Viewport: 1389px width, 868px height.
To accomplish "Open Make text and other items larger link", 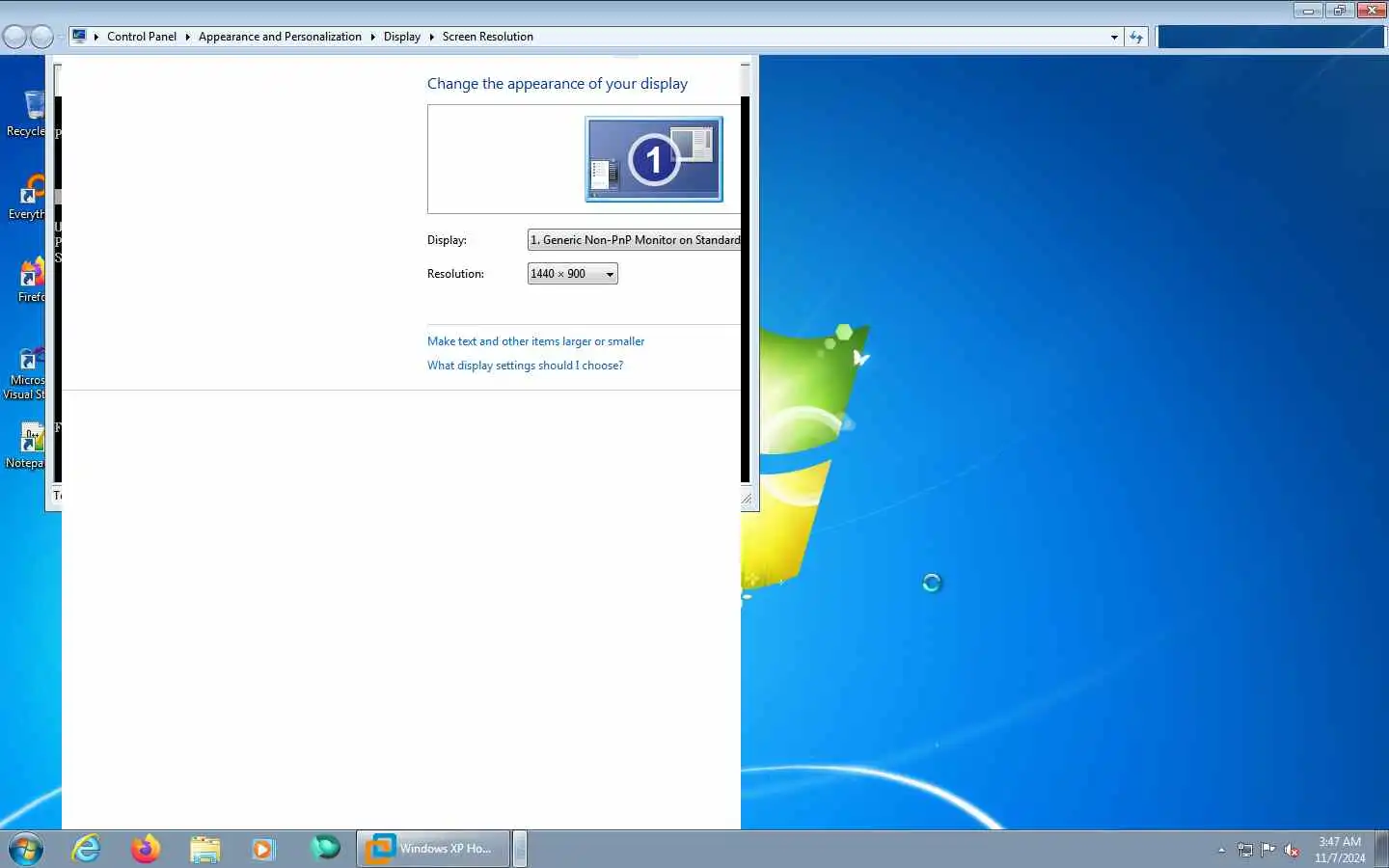I will 535,341.
